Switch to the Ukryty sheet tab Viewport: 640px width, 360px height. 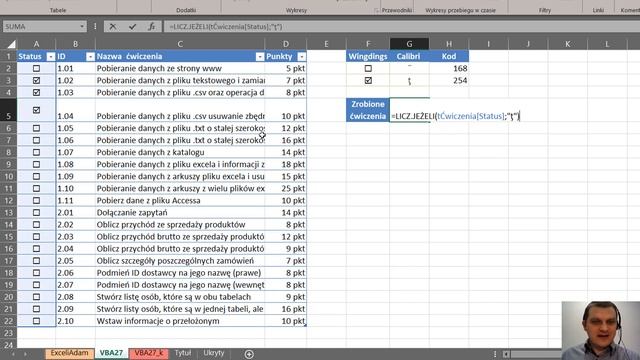click(213, 353)
